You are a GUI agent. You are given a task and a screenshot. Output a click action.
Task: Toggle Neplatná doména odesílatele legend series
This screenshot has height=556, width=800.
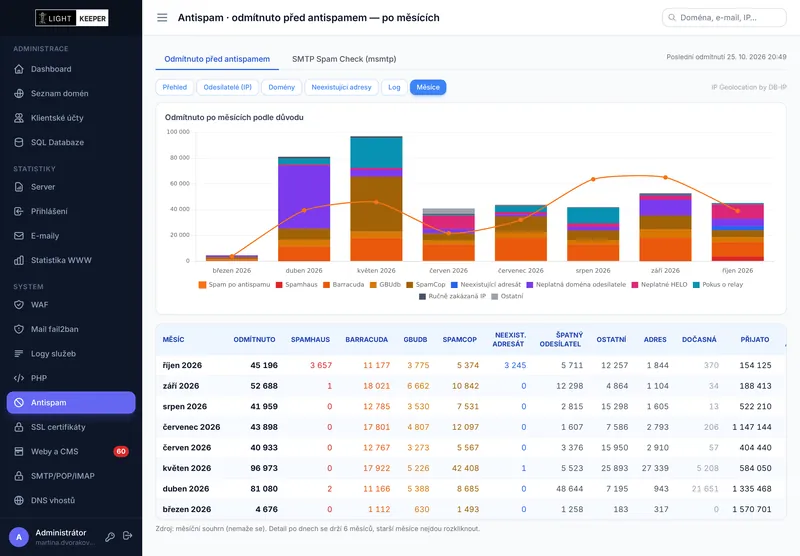point(576,285)
